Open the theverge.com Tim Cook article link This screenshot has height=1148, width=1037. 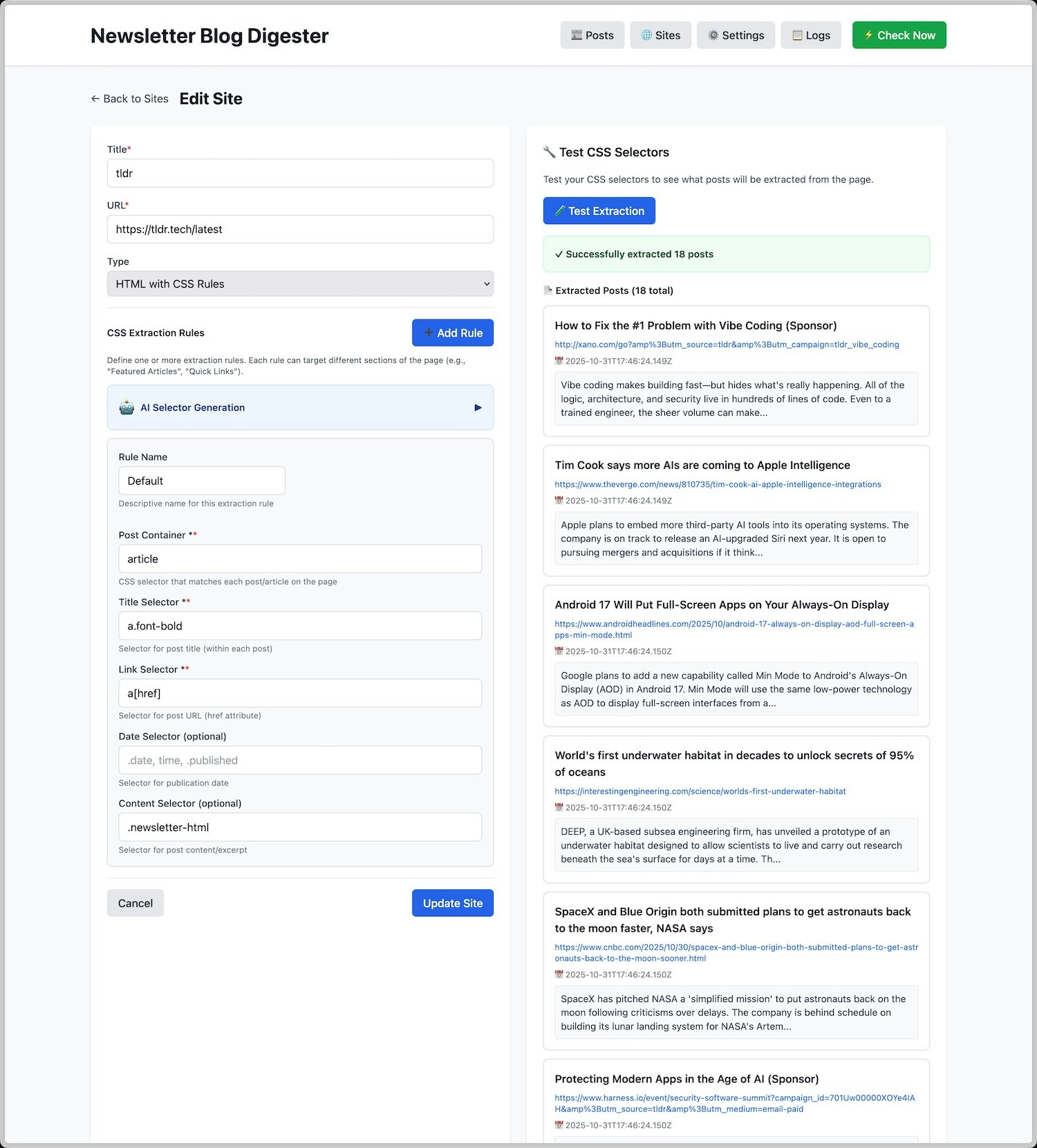coord(718,484)
